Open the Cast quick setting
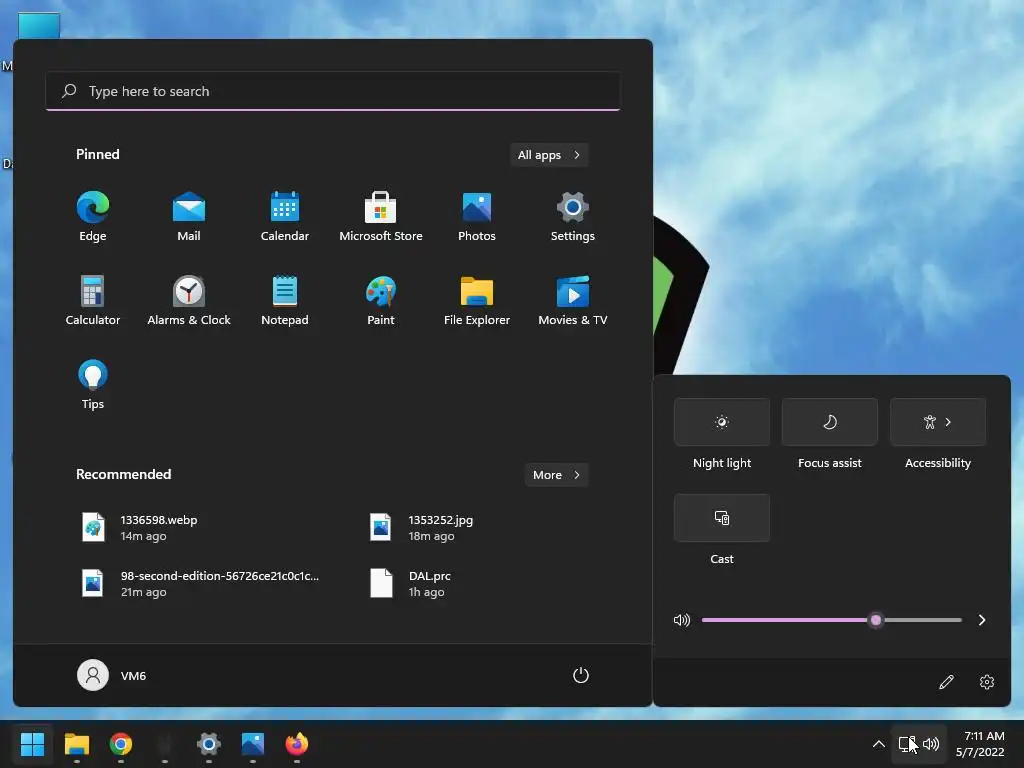The width and height of the screenshot is (1024, 768). click(x=722, y=518)
